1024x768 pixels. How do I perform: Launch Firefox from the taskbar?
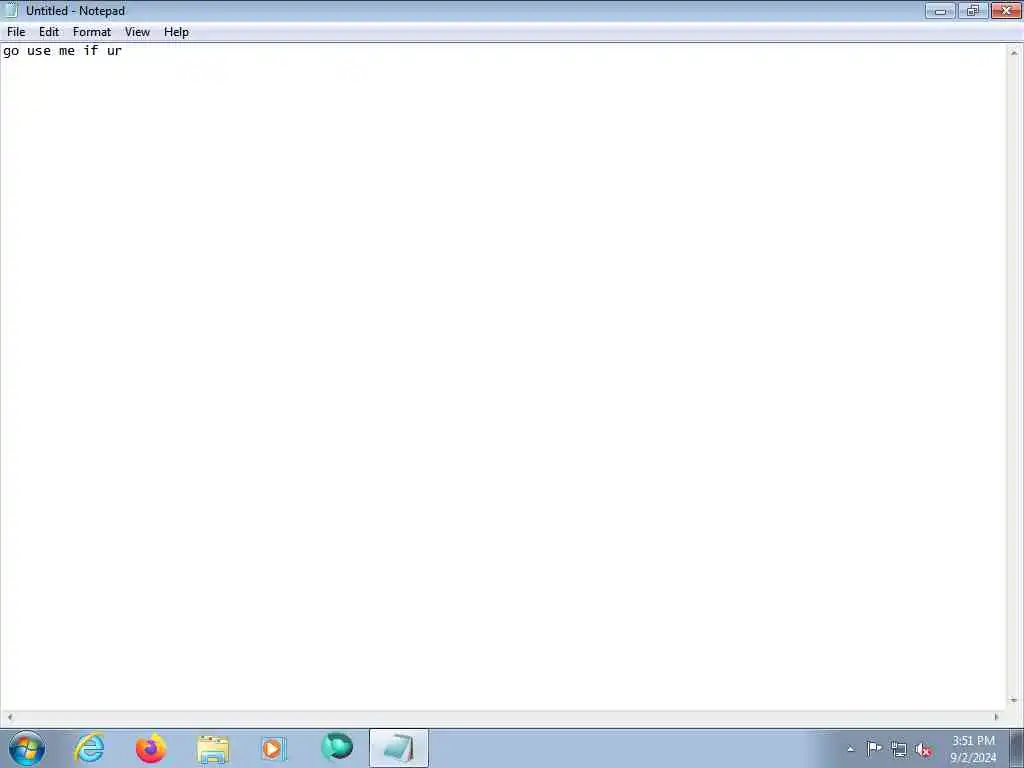(x=151, y=748)
